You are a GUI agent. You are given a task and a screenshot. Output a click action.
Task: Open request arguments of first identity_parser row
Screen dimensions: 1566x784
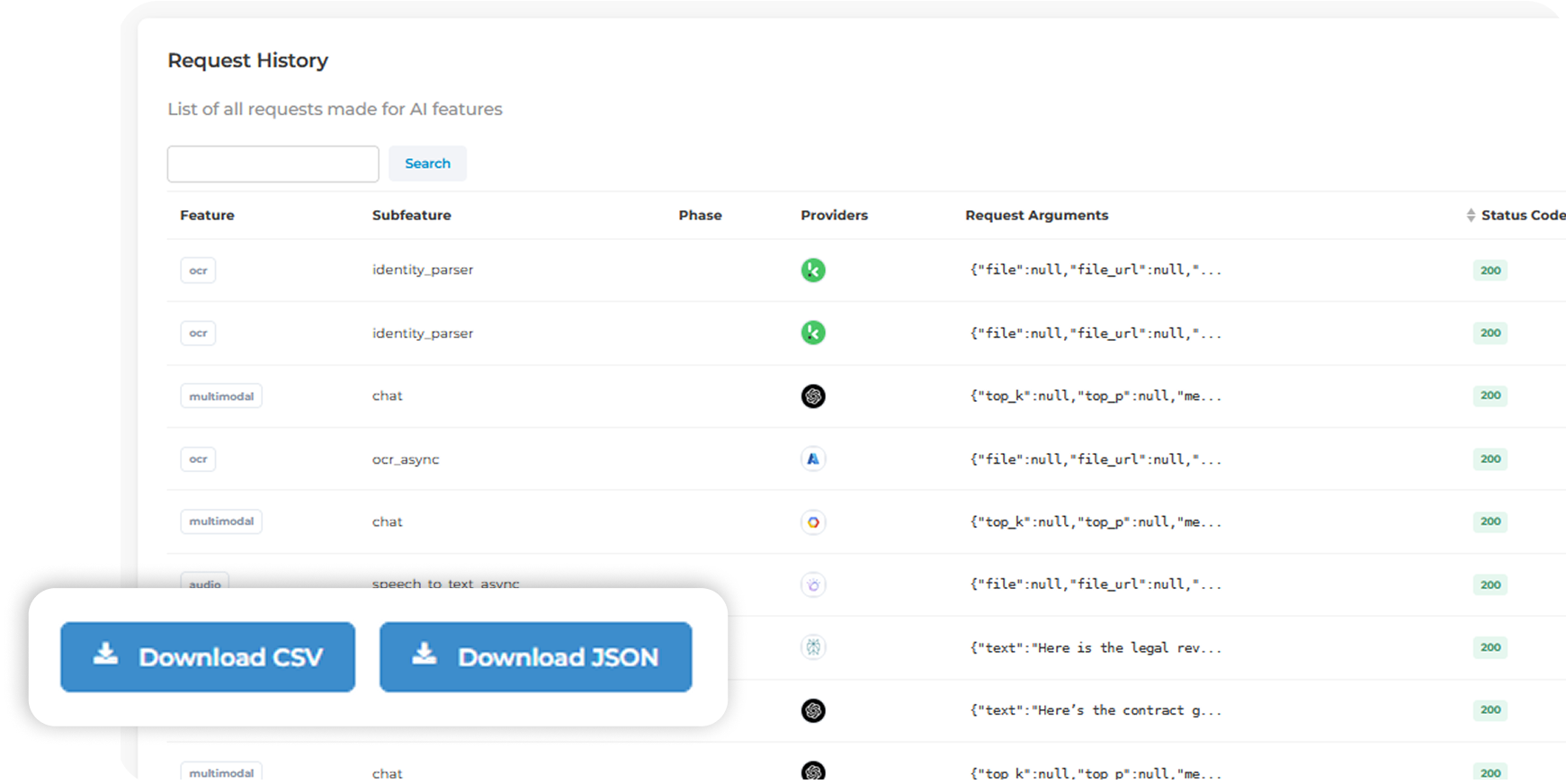pos(1096,270)
